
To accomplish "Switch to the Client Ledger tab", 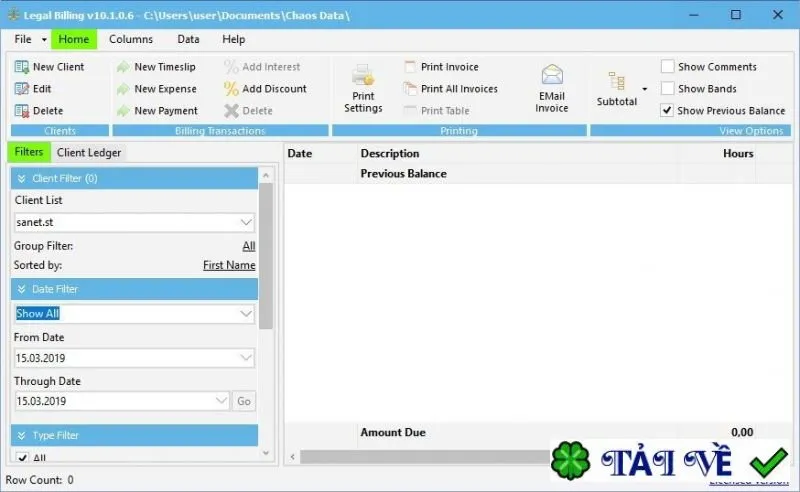I will [x=89, y=153].
